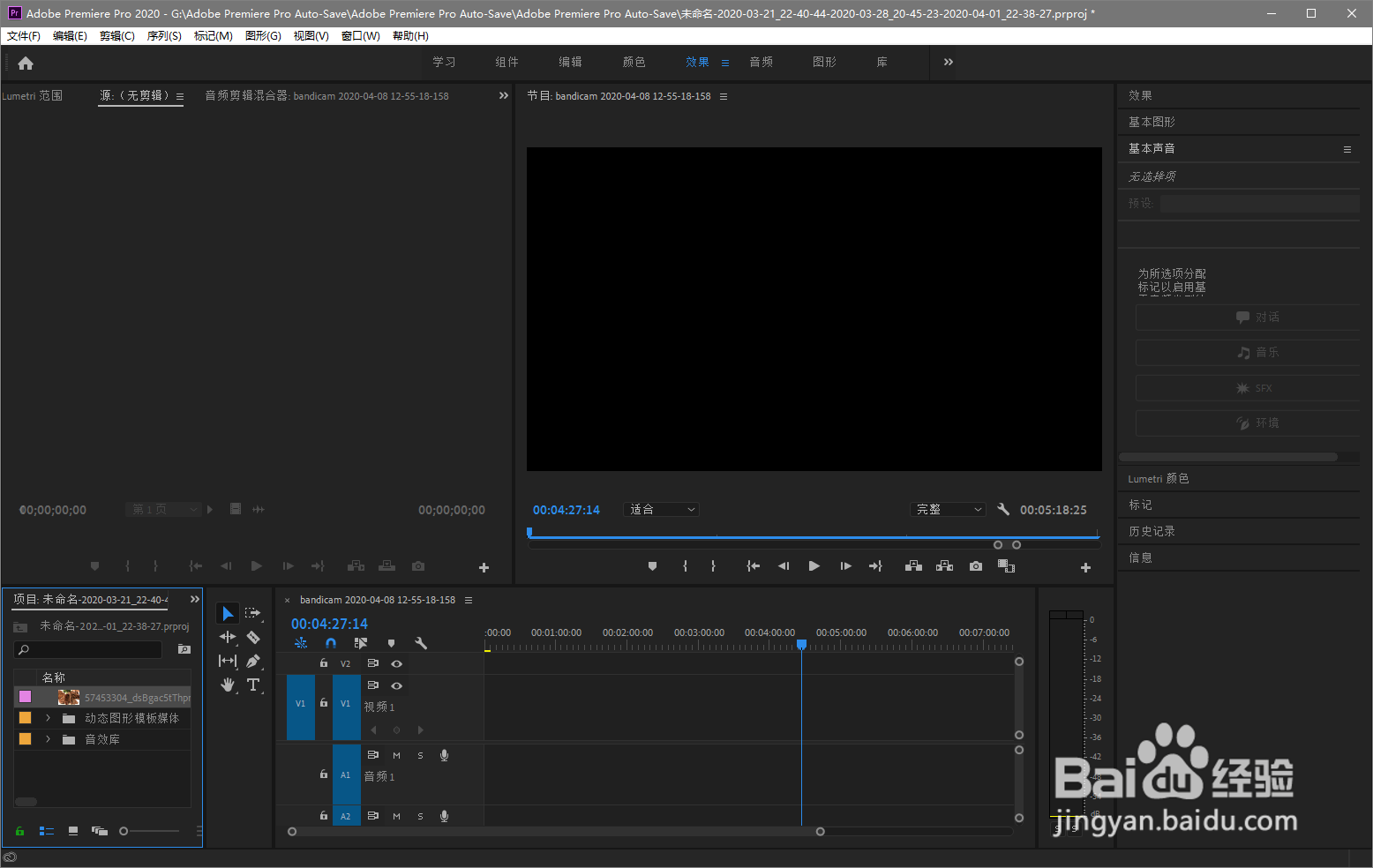
Task: Select the Razor tool
Action: [x=253, y=637]
